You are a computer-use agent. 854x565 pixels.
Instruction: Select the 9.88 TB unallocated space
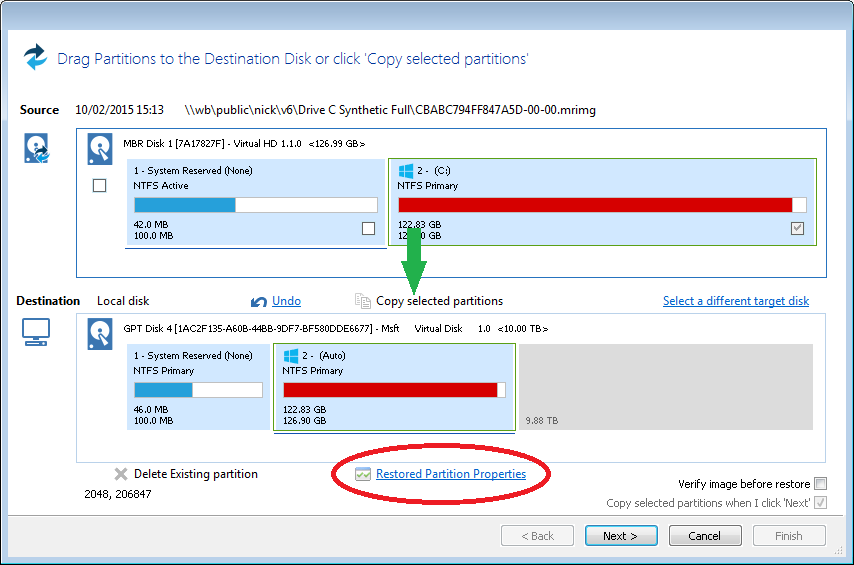(x=665, y=387)
